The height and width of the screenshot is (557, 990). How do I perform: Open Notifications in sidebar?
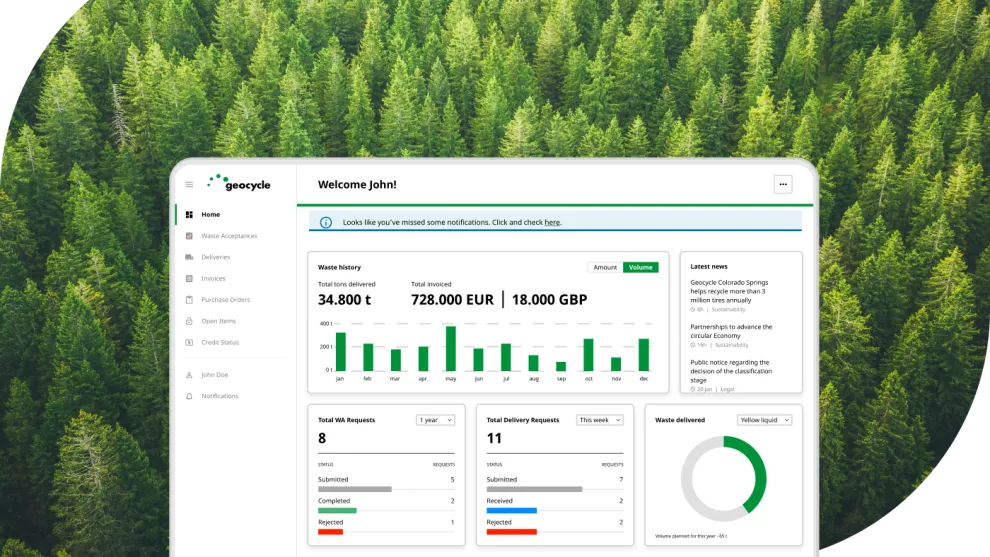220,396
